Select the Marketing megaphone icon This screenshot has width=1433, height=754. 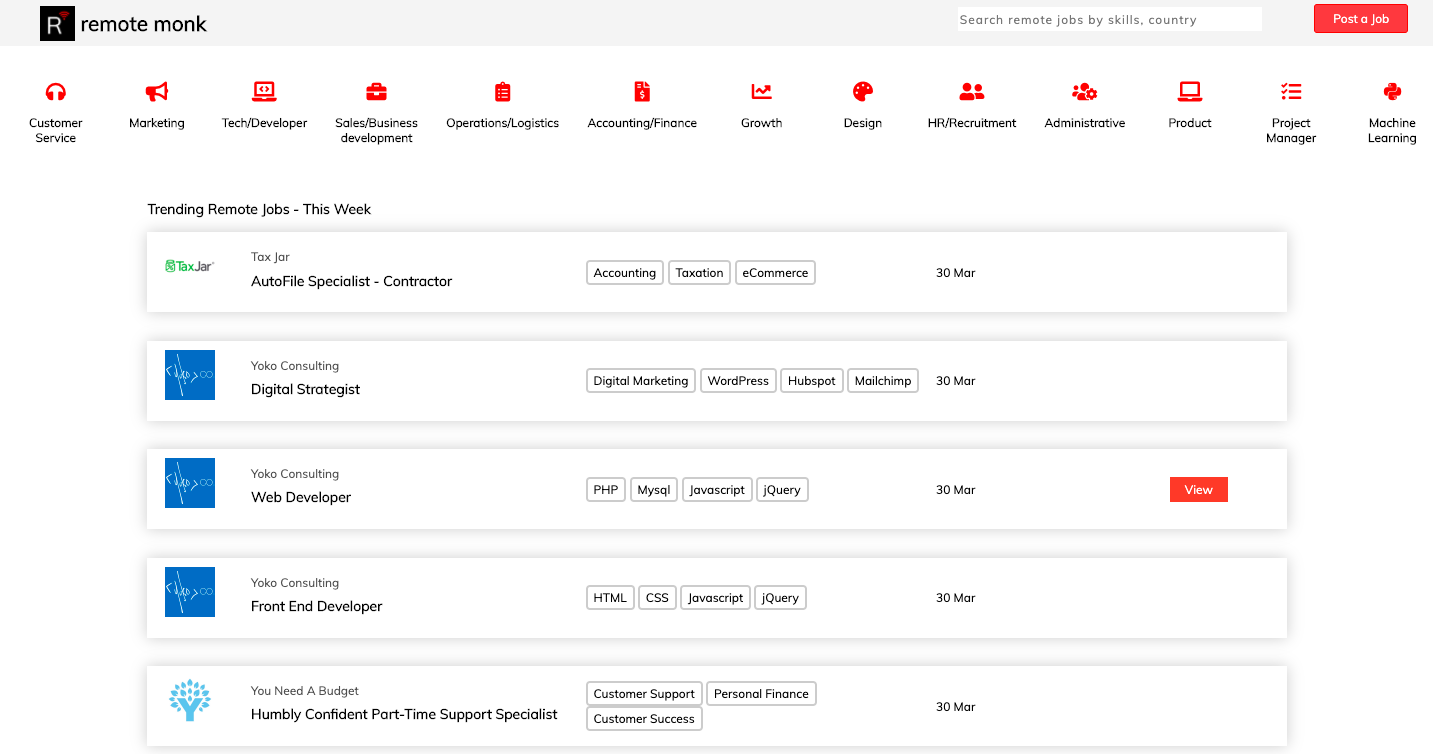click(157, 92)
